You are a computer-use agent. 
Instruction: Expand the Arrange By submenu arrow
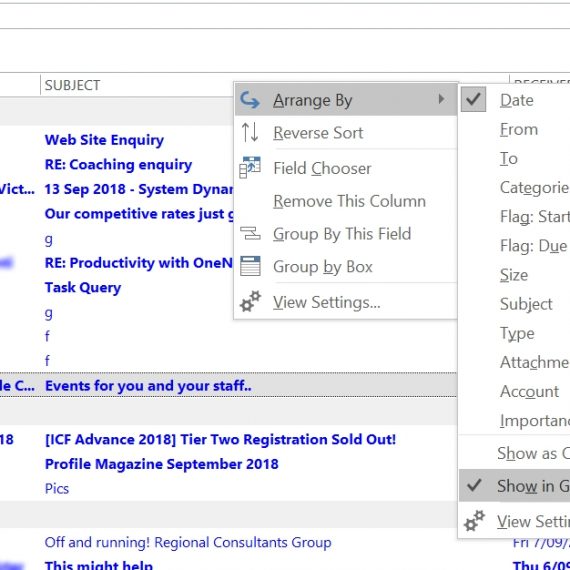(441, 99)
